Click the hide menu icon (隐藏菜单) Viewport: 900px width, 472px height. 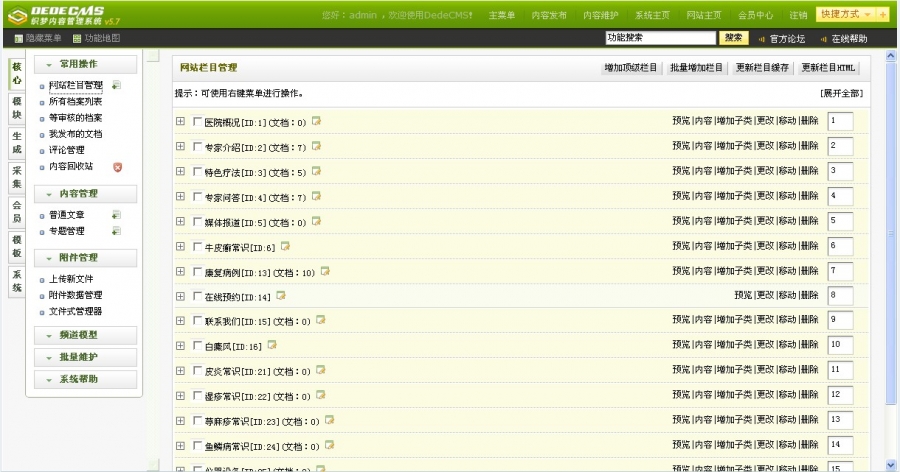coord(19,38)
